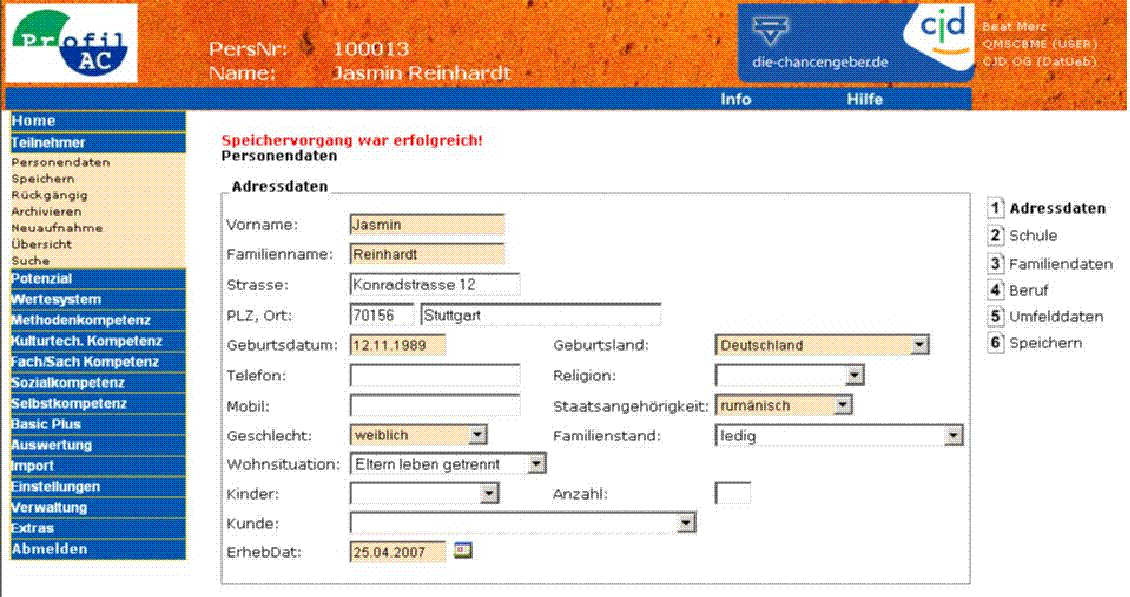Go to Familiendaten section link
The width and height of the screenshot is (1130, 597).
[1060, 264]
